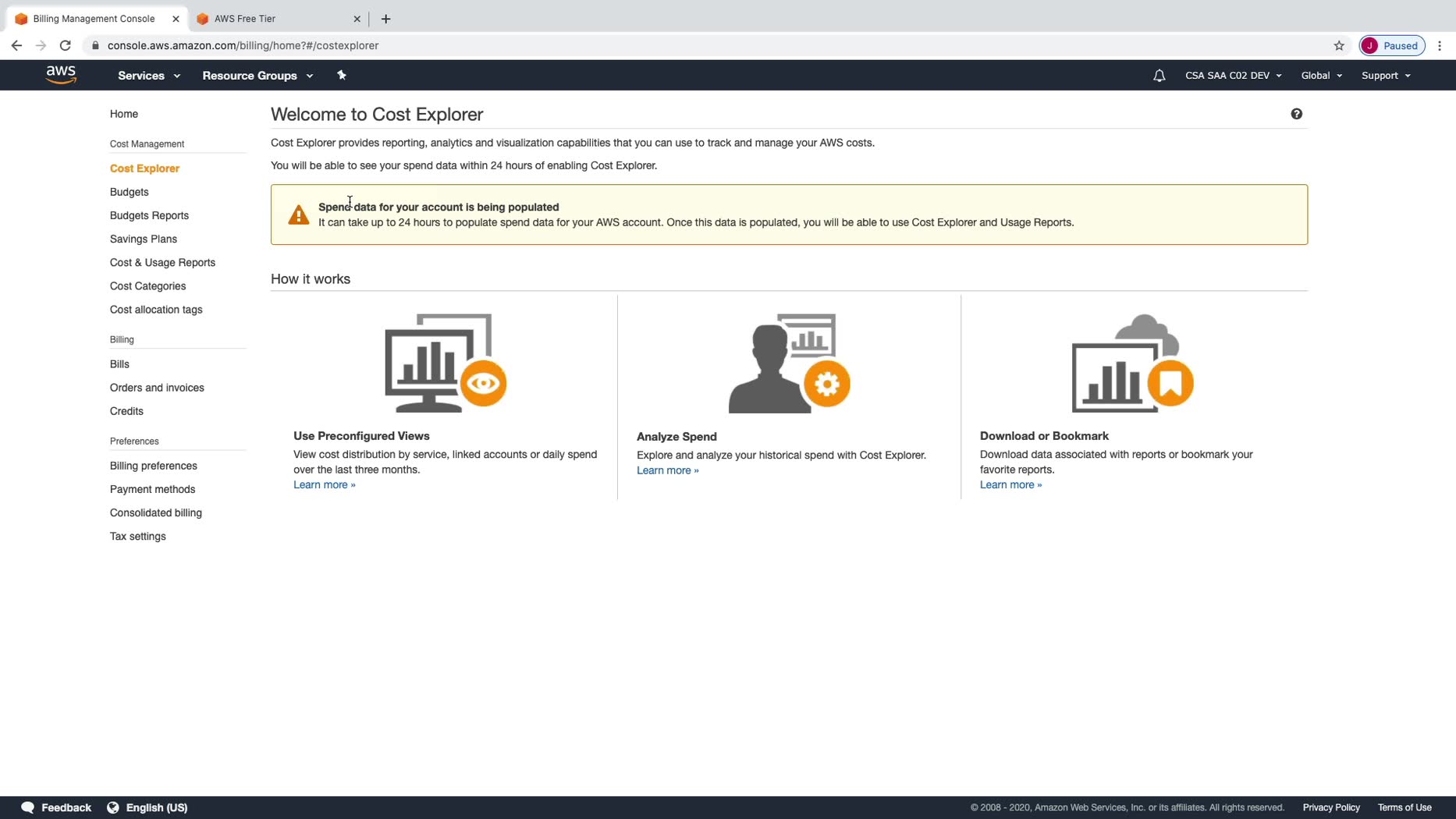Open the Privacy Policy link
The width and height of the screenshot is (1456, 819).
[x=1331, y=807]
